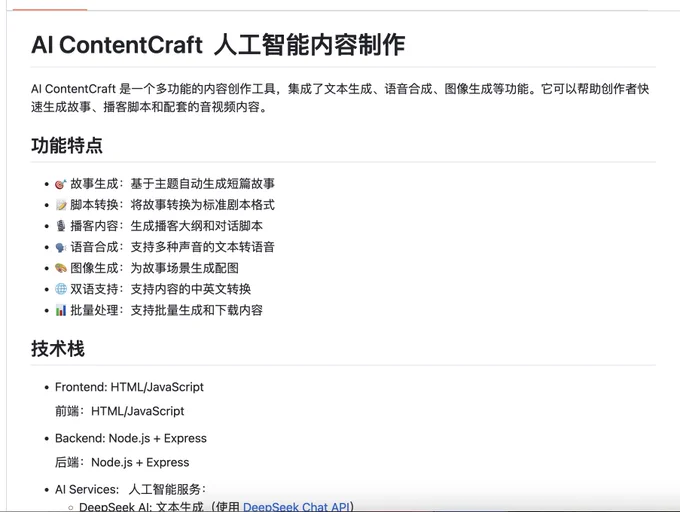This screenshot has width=680, height=512.
Task: Click the text 支持内容的中英文转换
Action: click(x=190, y=289)
